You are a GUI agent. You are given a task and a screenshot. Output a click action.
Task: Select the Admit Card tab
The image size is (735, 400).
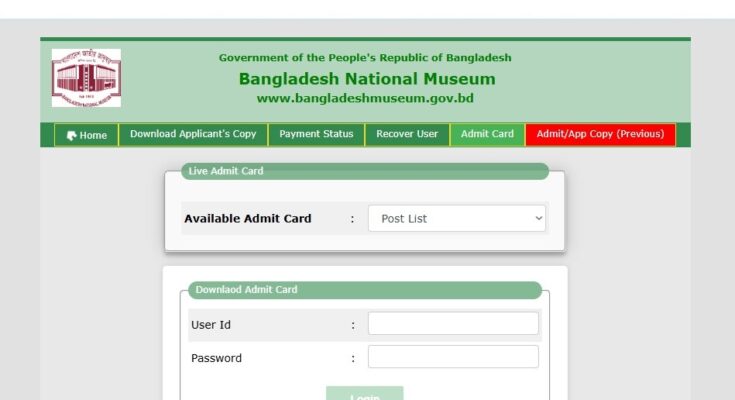tap(487, 134)
